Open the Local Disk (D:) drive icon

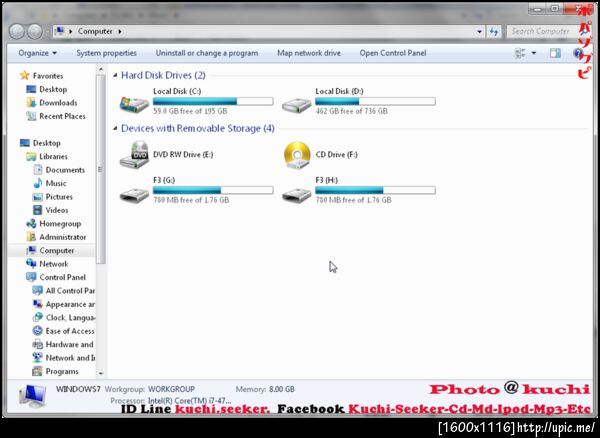[x=297, y=104]
